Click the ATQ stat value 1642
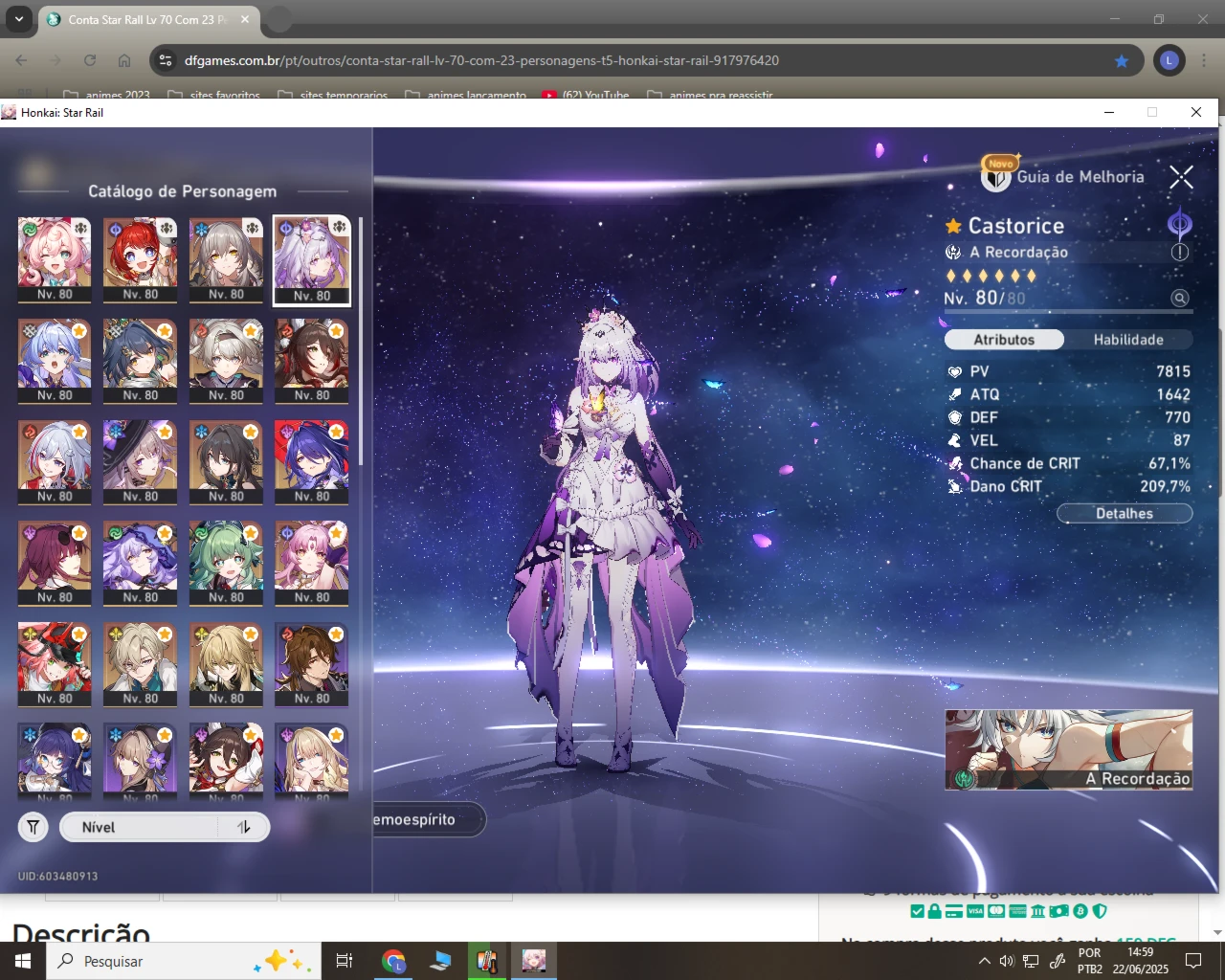Image resolution: width=1225 pixels, height=980 pixels. pos(1173,394)
